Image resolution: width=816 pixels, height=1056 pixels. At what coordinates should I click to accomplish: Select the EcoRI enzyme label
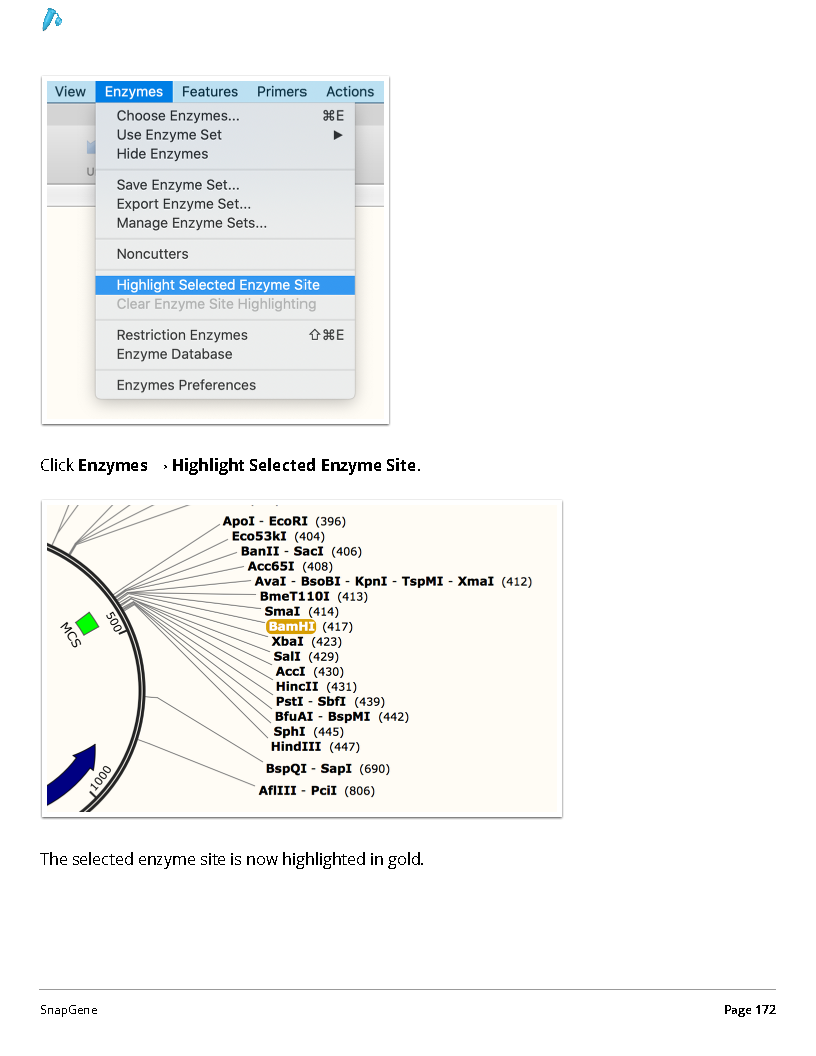288,521
